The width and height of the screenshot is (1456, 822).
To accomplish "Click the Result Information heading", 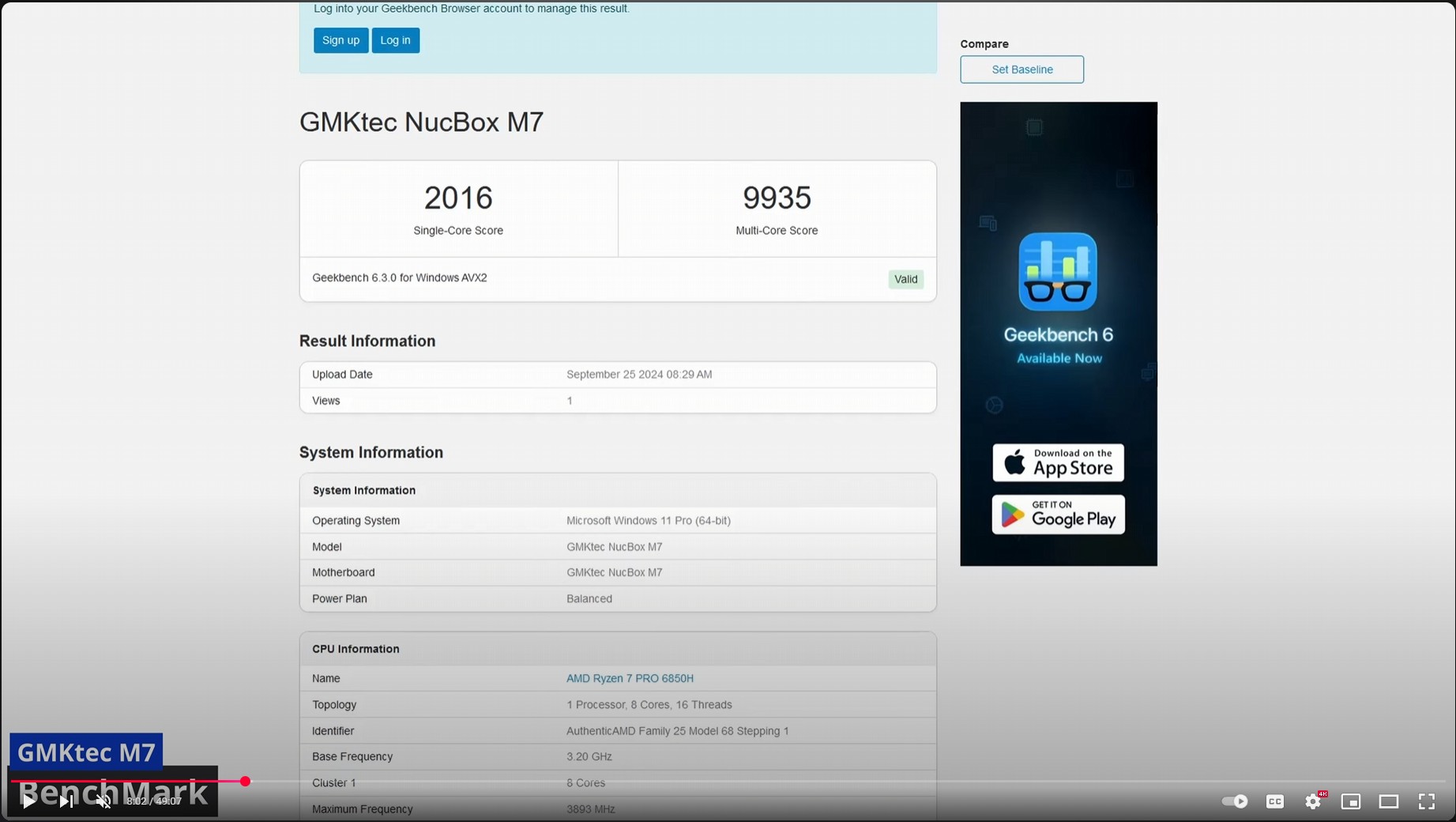I will [367, 341].
